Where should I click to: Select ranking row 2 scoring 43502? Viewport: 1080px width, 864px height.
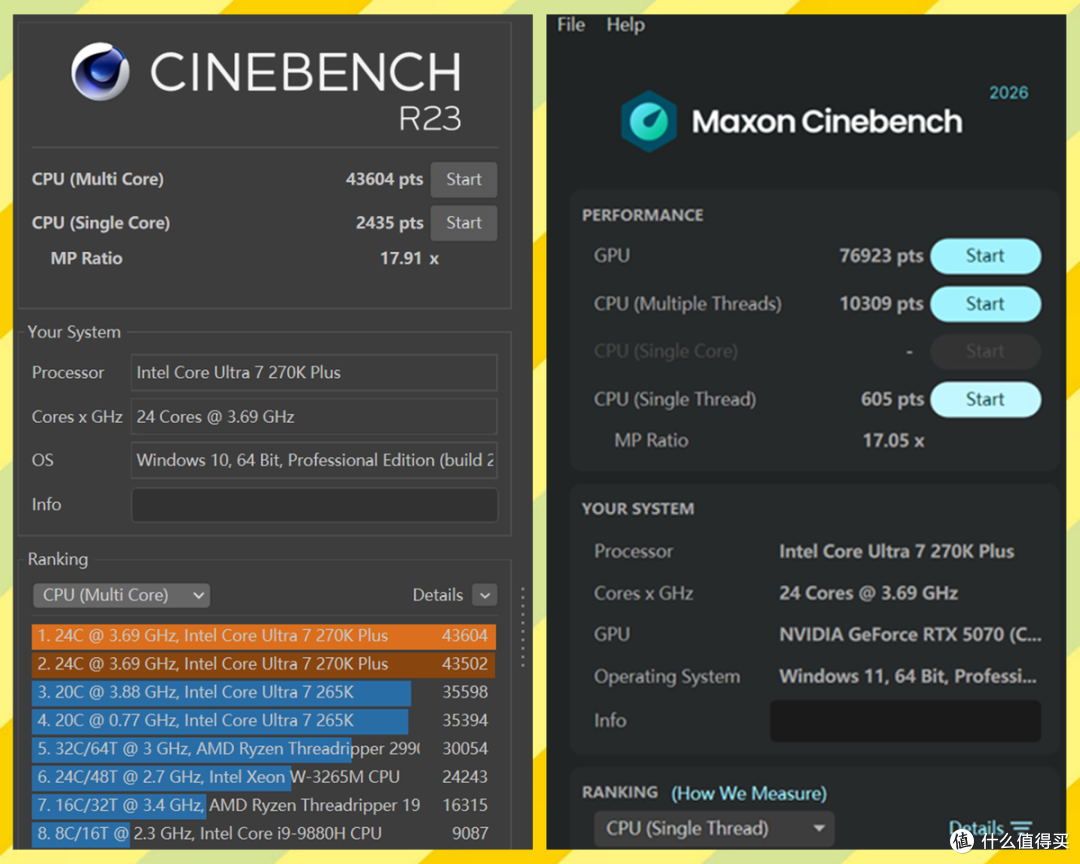pos(263,664)
